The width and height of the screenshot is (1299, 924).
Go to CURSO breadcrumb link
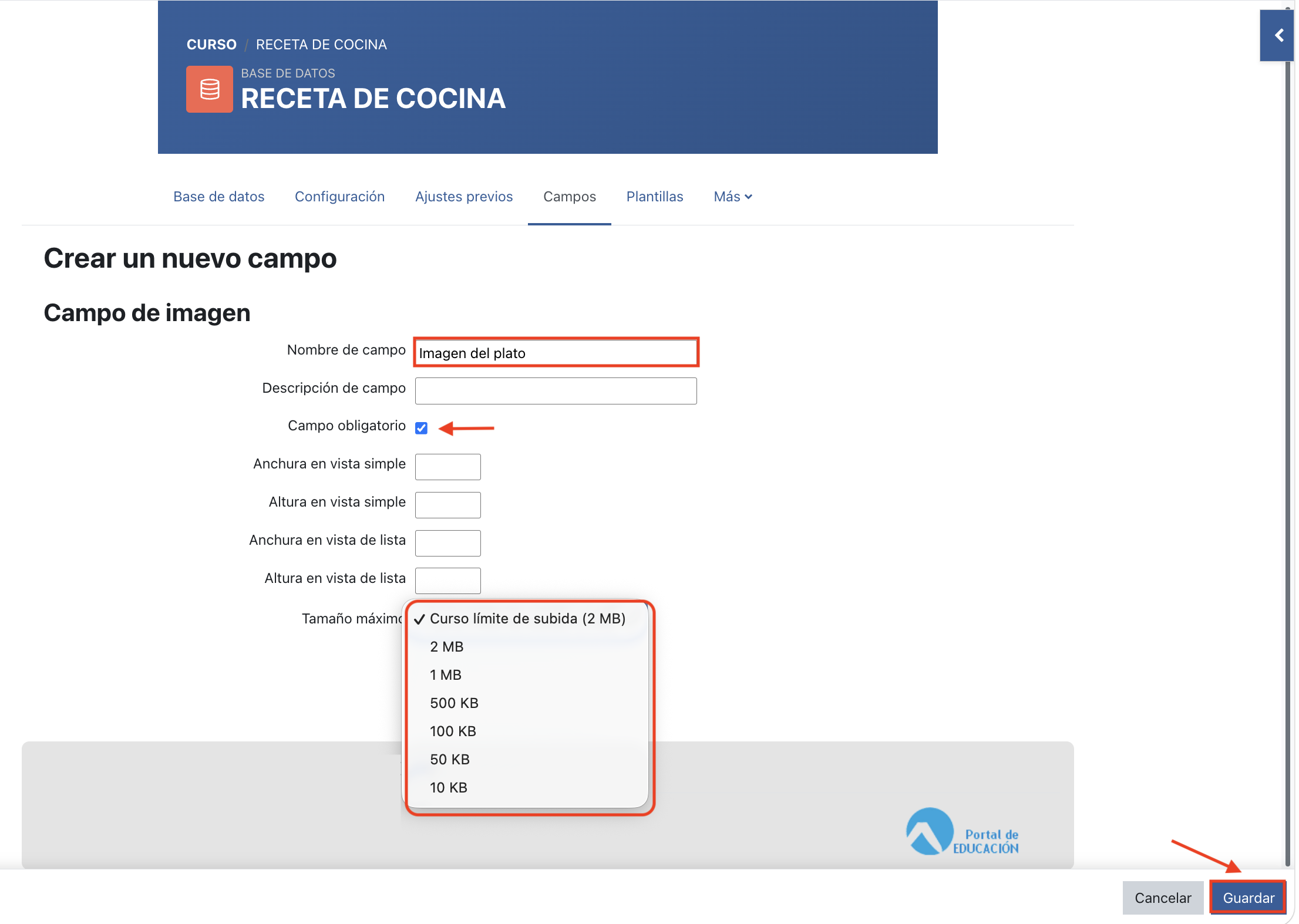coord(211,45)
